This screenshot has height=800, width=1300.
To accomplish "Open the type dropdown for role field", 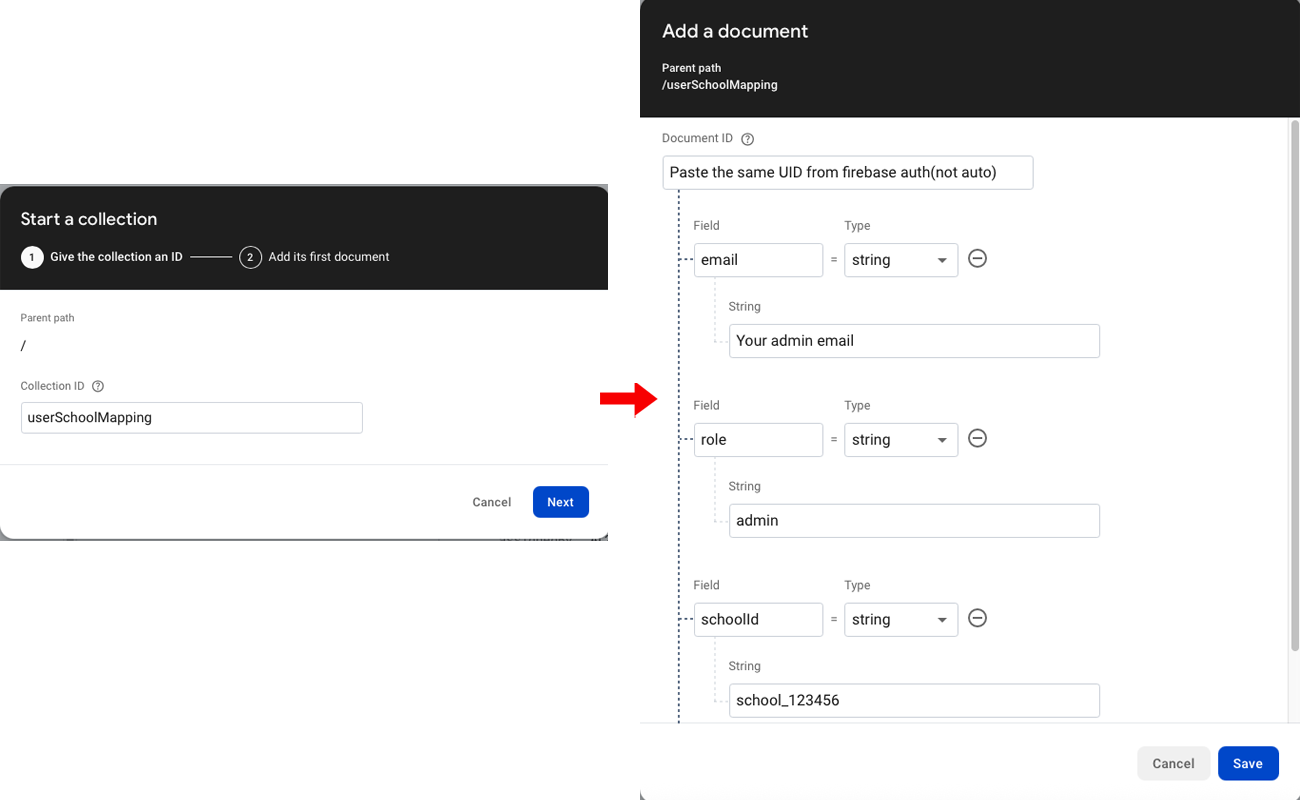I will click(x=900, y=440).
